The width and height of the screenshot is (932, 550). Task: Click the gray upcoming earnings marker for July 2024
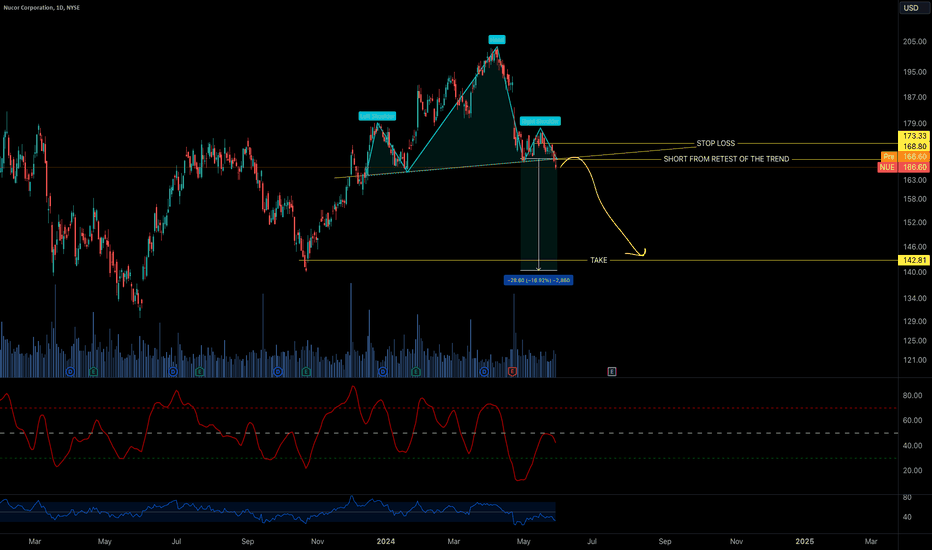[x=612, y=372]
